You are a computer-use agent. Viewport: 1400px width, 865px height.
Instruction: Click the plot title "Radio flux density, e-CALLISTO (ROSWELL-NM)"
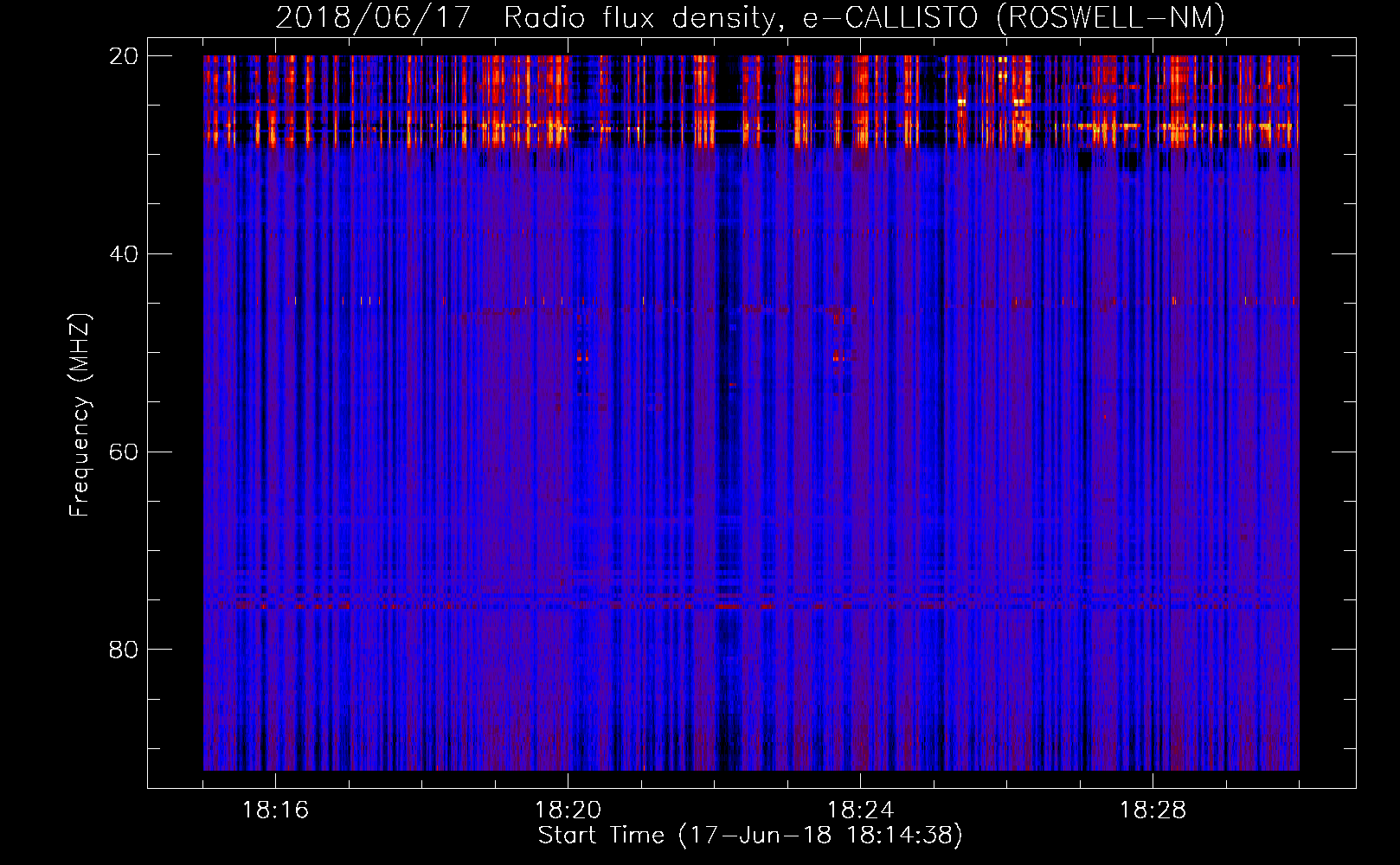(864, 17)
